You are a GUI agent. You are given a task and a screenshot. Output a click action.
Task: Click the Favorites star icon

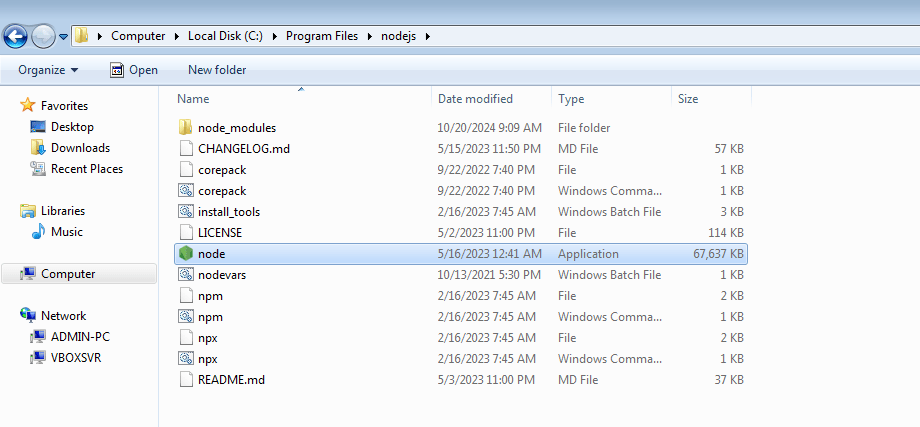coord(28,106)
